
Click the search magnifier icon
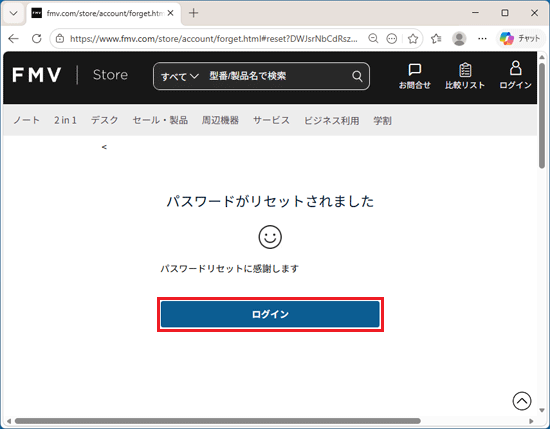coord(357,76)
